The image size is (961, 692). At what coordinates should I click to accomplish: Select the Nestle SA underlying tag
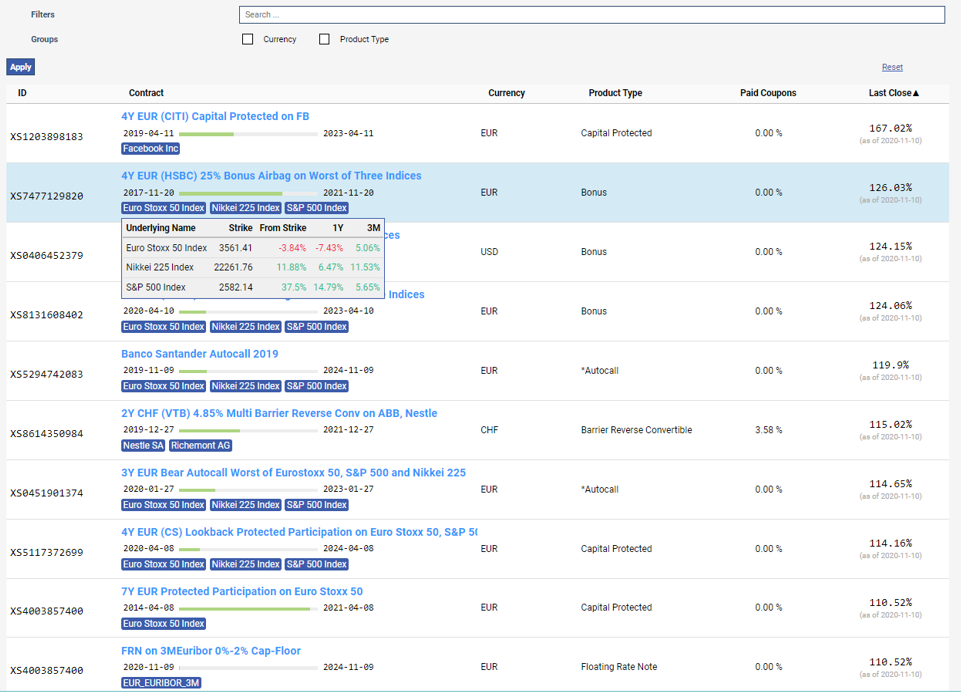point(143,446)
